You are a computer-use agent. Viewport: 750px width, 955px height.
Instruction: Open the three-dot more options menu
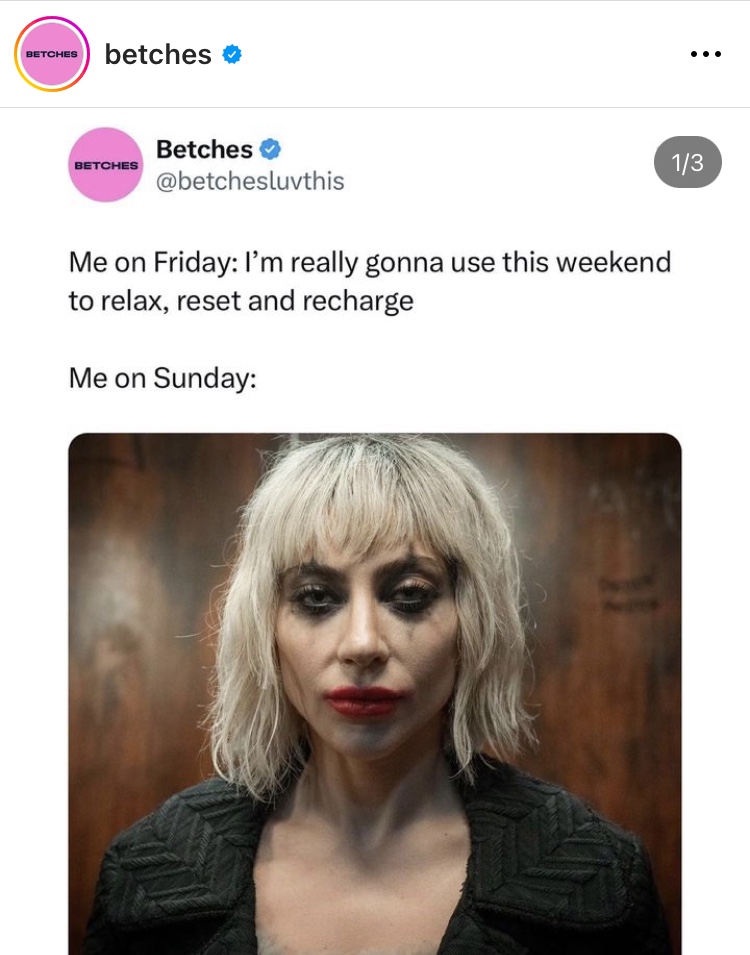[706, 54]
